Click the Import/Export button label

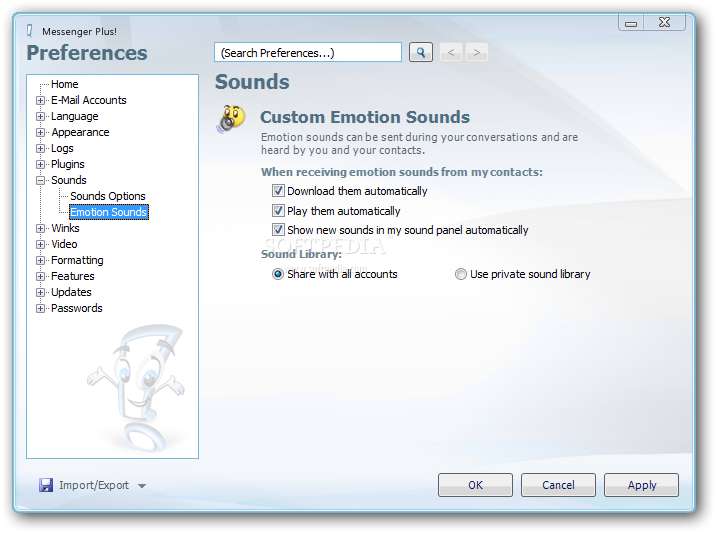pos(94,485)
